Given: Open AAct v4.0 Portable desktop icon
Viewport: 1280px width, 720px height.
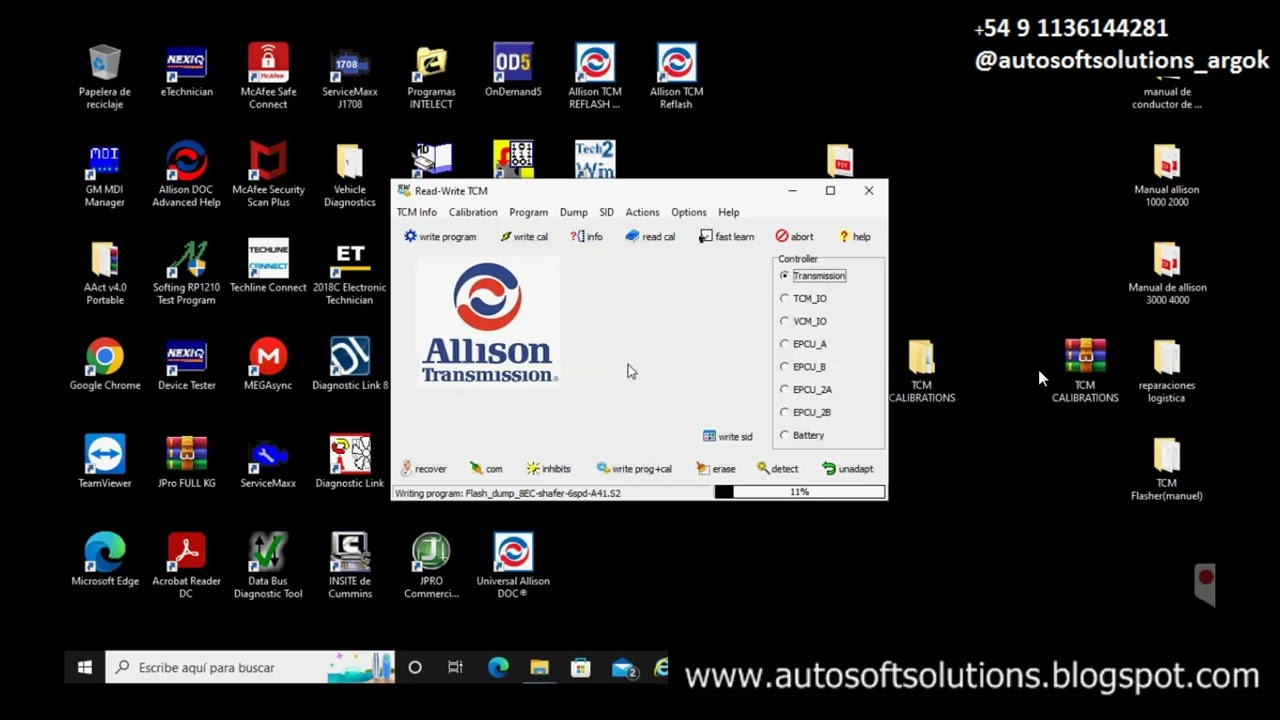Looking at the screenshot, I should (x=105, y=273).
